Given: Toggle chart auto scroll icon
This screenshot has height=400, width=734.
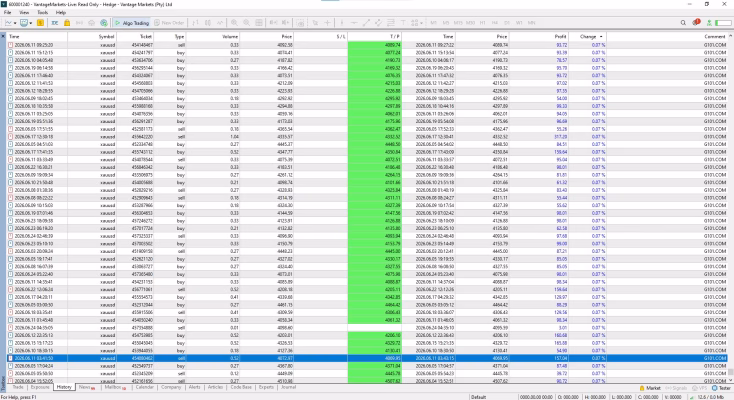Looking at the screenshot, I should (273, 22).
